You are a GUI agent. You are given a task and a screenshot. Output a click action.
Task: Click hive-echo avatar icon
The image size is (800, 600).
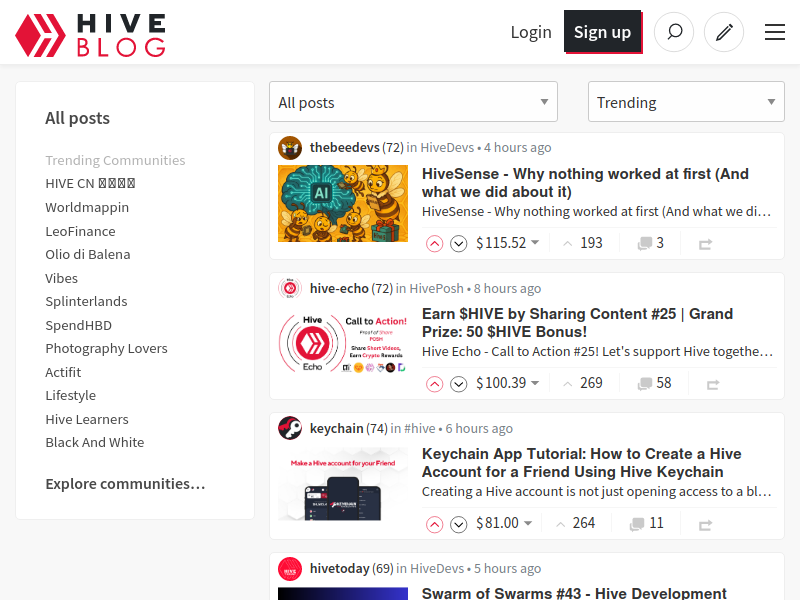[290, 288]
